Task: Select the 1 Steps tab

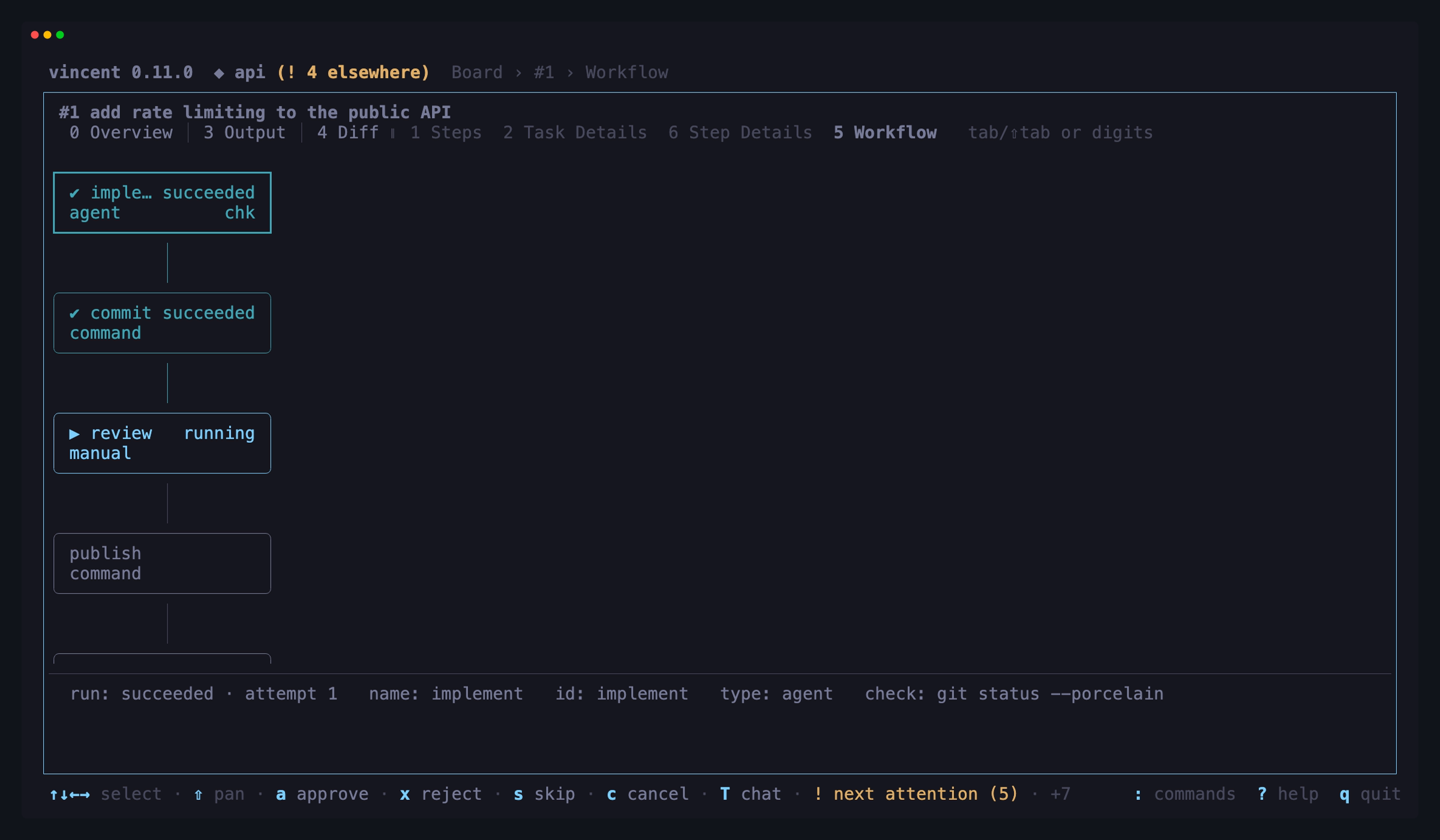Action: [446, 133]
